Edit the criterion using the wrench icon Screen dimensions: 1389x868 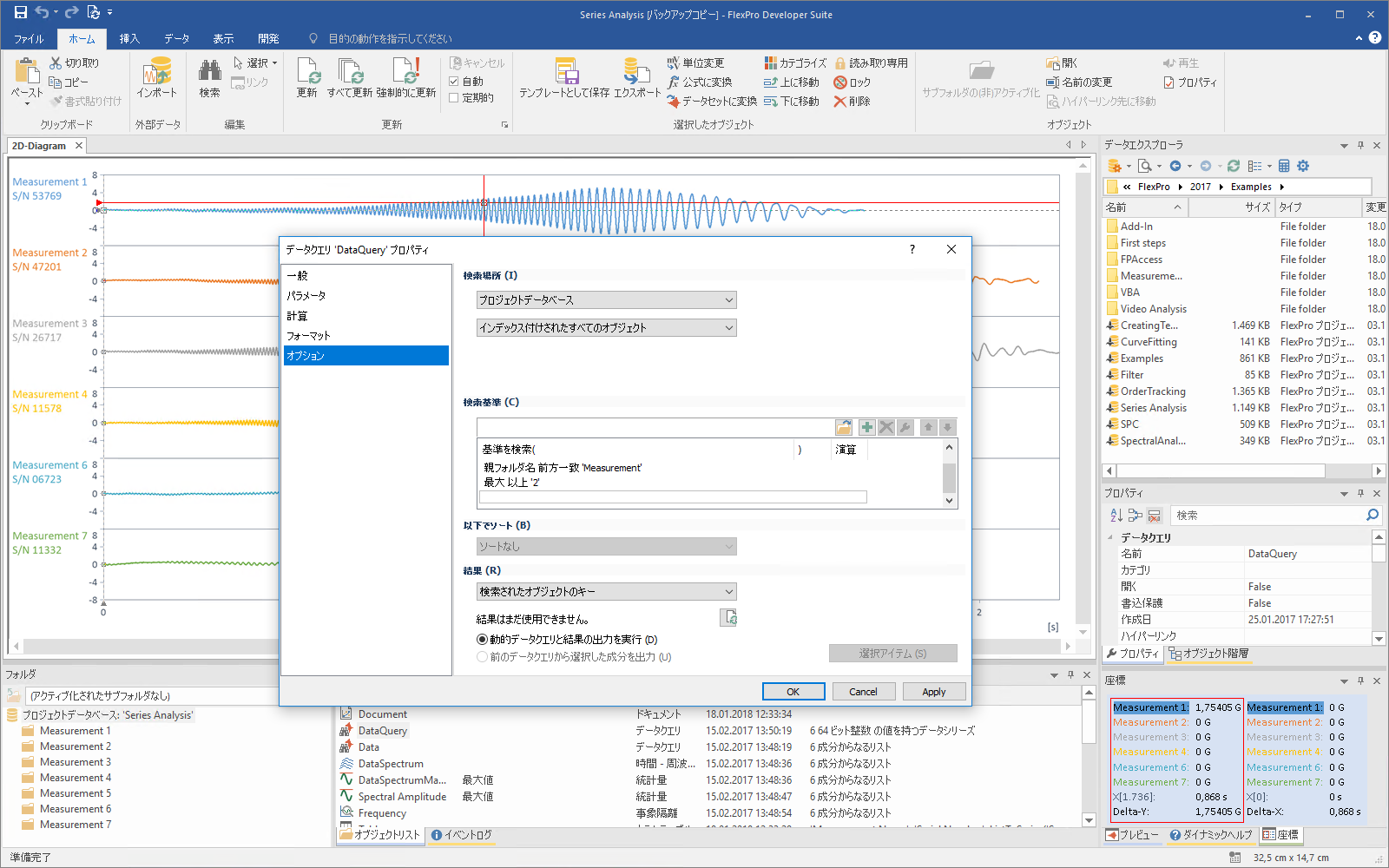point(905,427)
